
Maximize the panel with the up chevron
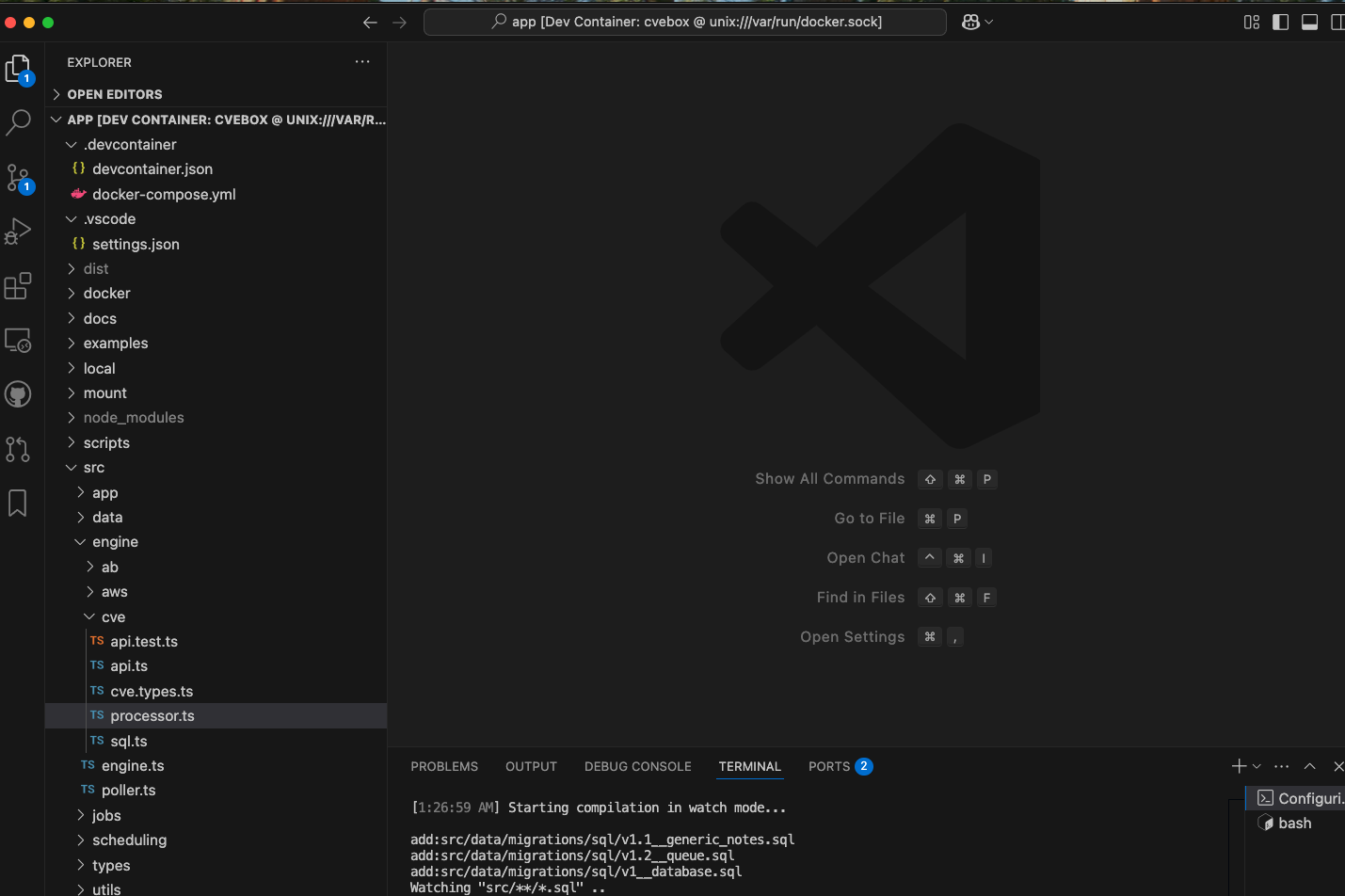[x=1309, y=766]
